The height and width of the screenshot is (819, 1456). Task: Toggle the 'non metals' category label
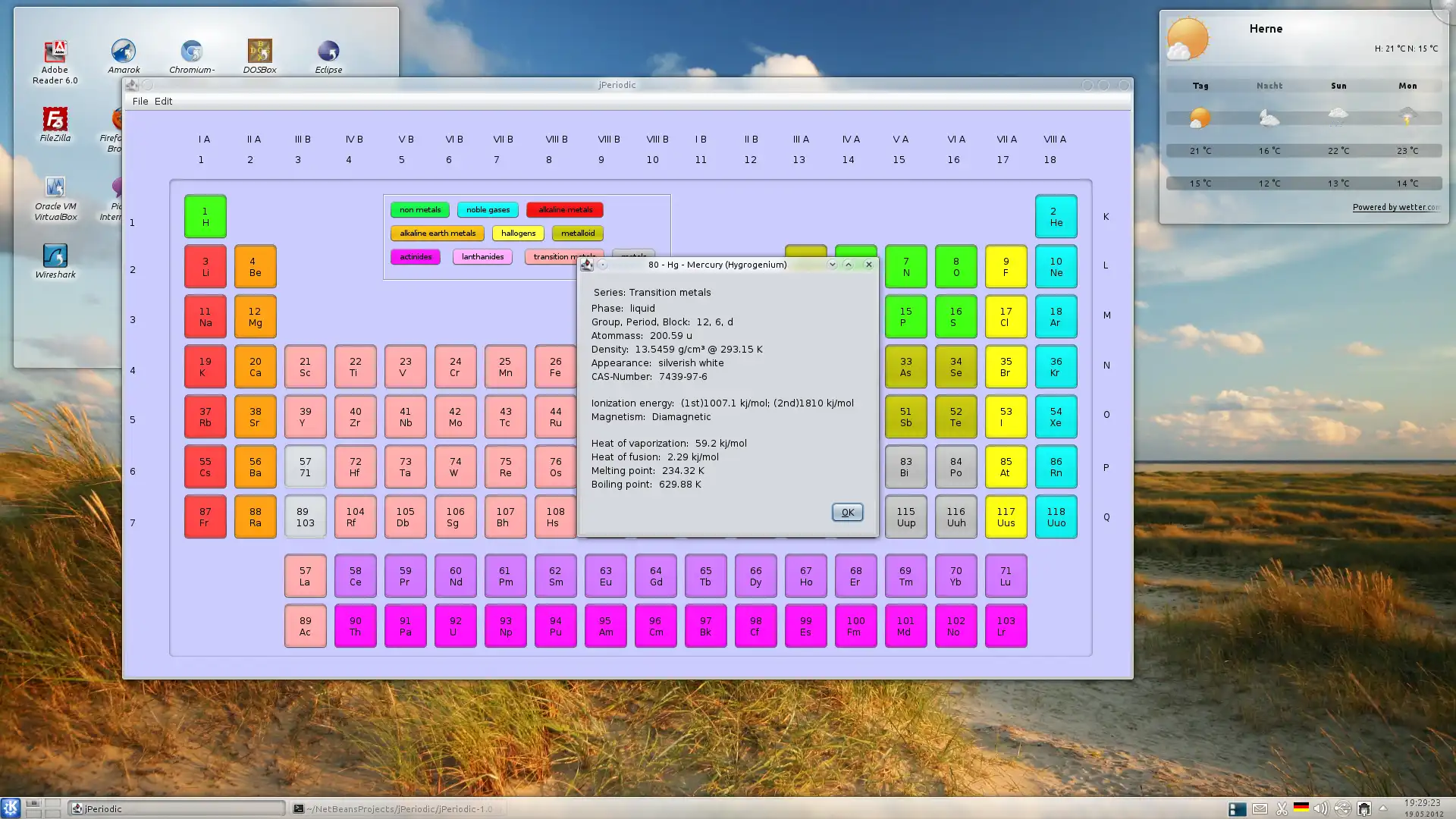[x=421, y=209]
